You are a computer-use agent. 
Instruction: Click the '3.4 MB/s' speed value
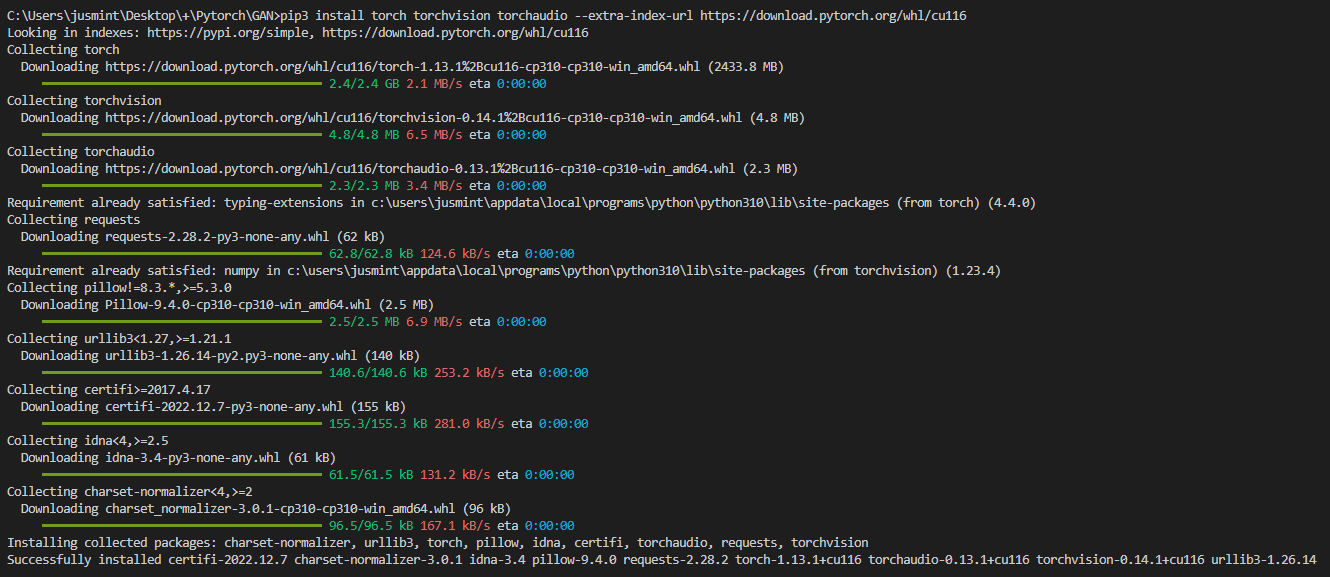pyautogui.click(x=434, y=186)
